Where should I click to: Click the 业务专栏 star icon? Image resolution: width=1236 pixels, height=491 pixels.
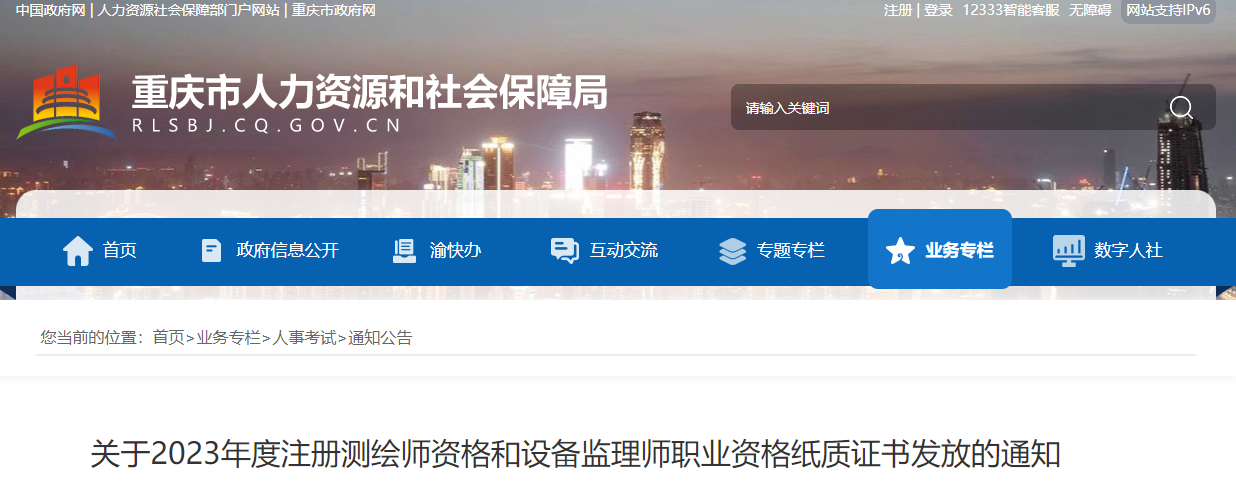[x=900, y=250]
